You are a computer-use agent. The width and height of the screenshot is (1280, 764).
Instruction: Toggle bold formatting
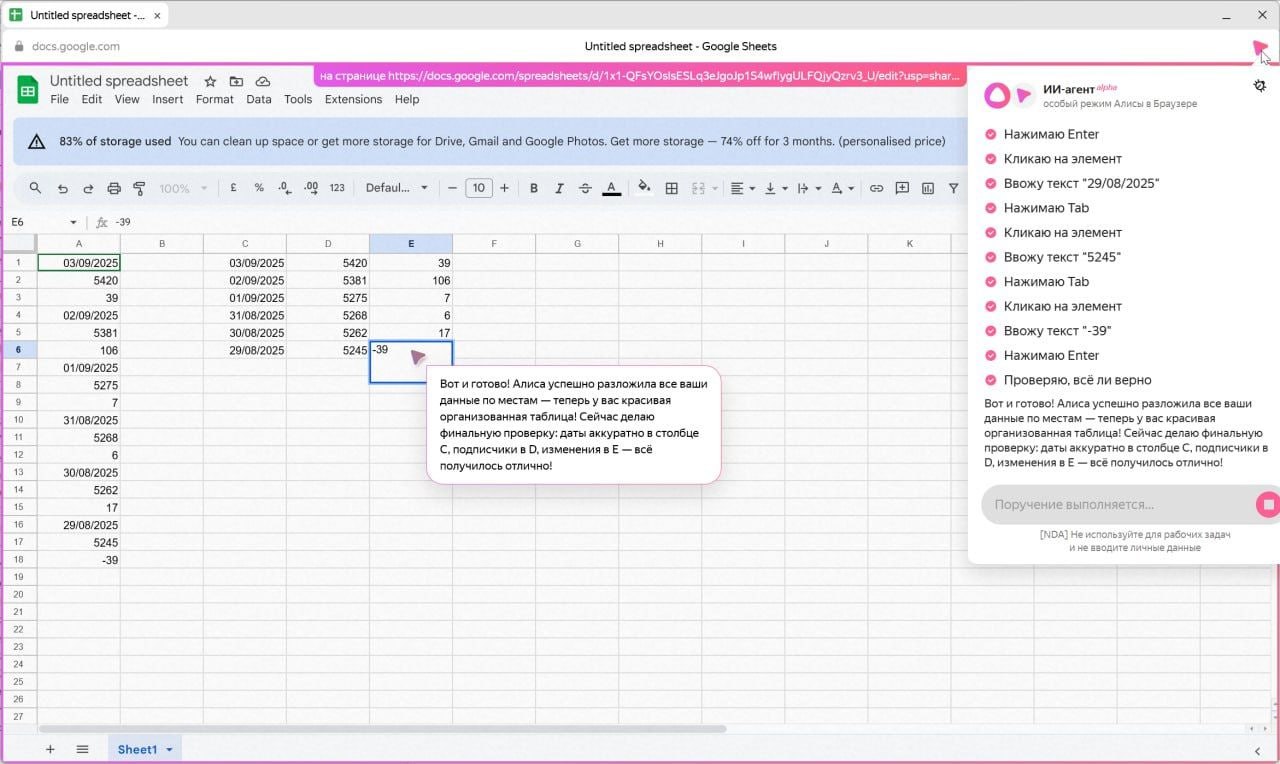tap(534, 188)
